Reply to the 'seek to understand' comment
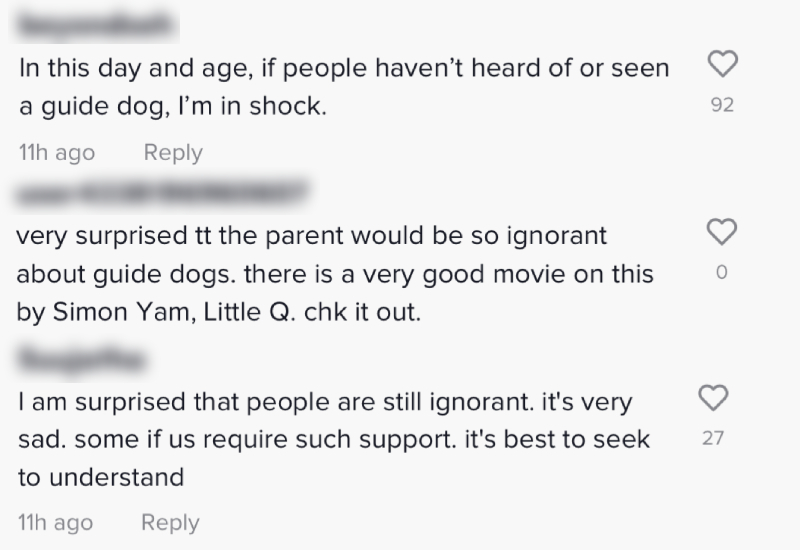Viewport: 800px width, 550px height. pyautogui.click(x=170, y=522)
